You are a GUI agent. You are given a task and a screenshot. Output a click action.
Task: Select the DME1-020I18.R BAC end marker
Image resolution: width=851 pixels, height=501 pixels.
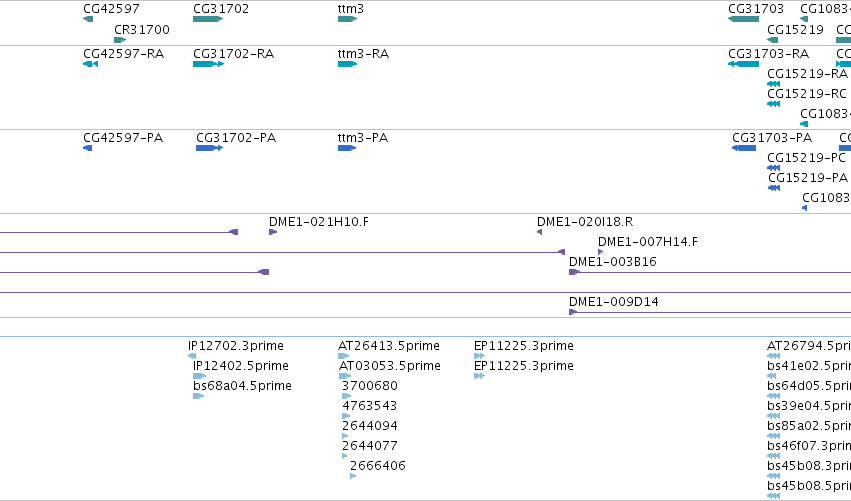pos(539,232)
